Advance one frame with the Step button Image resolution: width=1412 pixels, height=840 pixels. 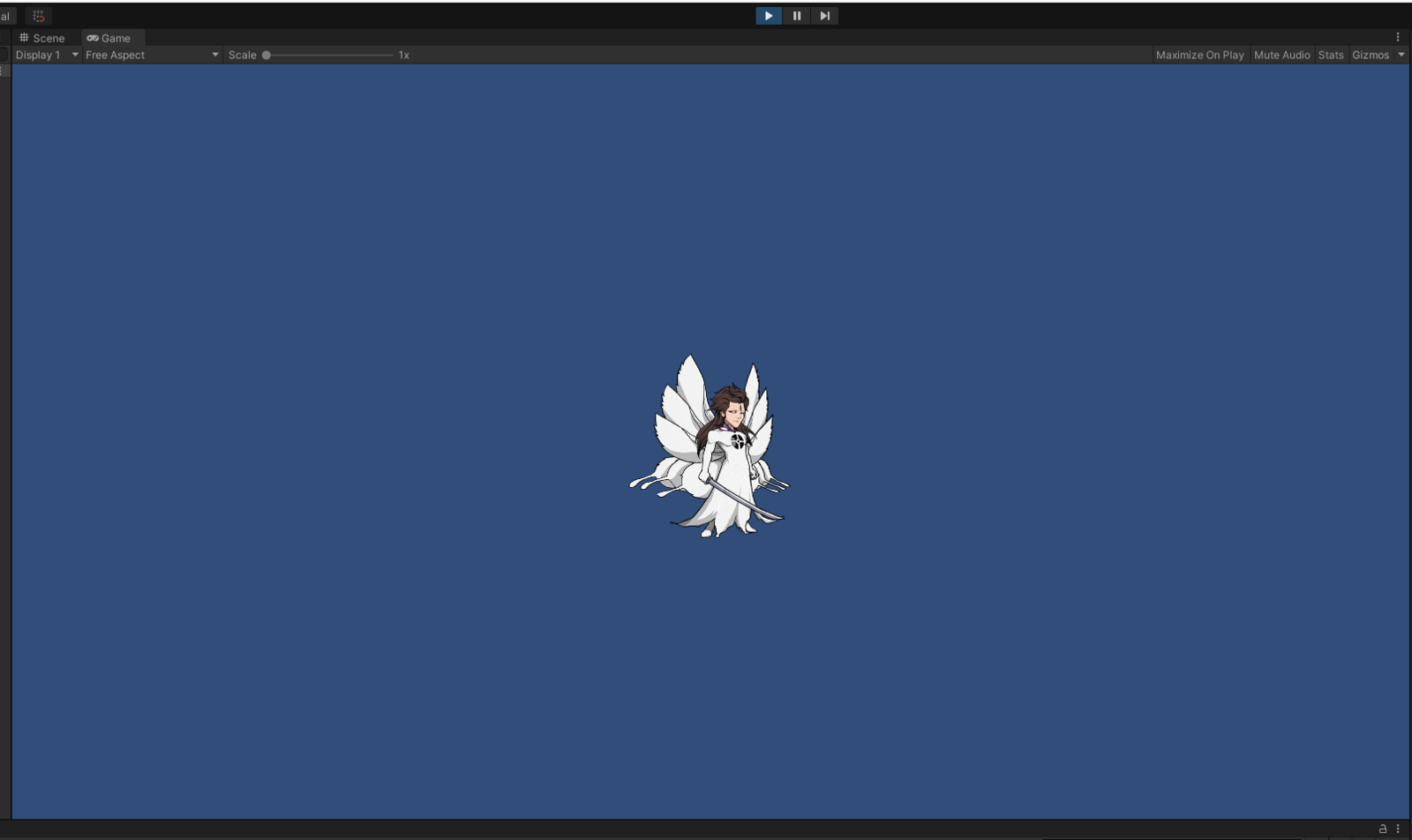tap(824, 16)
